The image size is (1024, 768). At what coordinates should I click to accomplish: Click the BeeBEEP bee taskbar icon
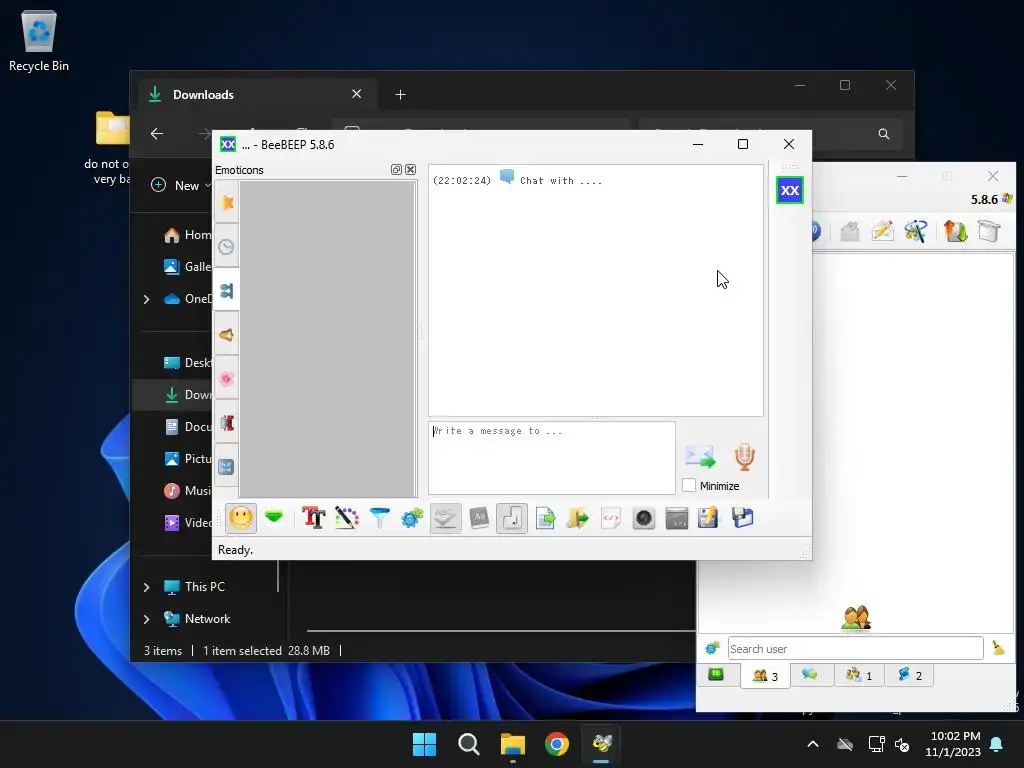tap(601, 744)
